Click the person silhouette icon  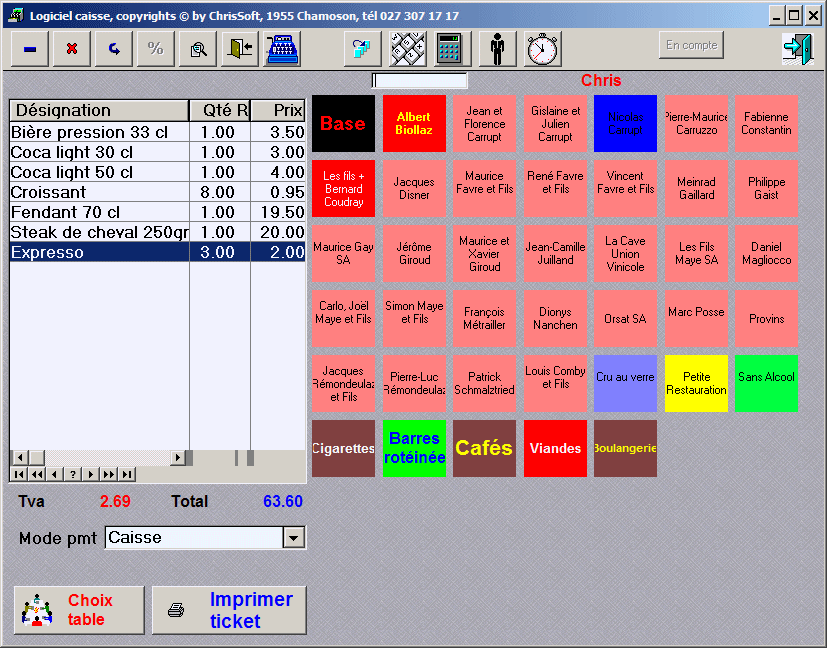497,49
